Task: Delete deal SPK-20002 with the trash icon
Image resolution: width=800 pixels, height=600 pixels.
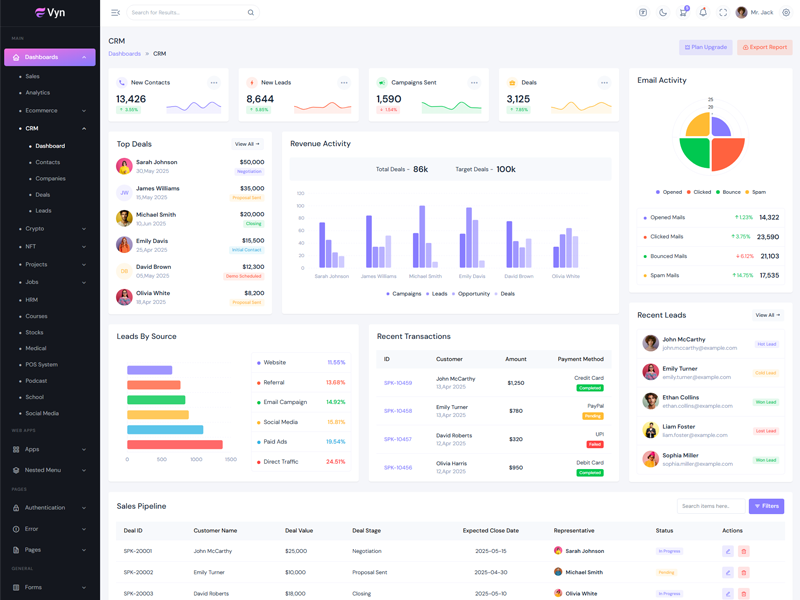Action: 744,573
